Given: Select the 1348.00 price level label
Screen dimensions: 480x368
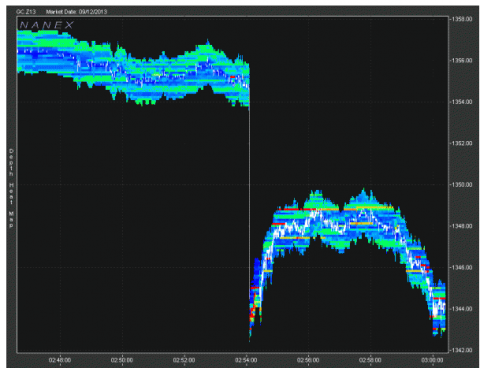Looking at the screenshot, I should point(462,226).
